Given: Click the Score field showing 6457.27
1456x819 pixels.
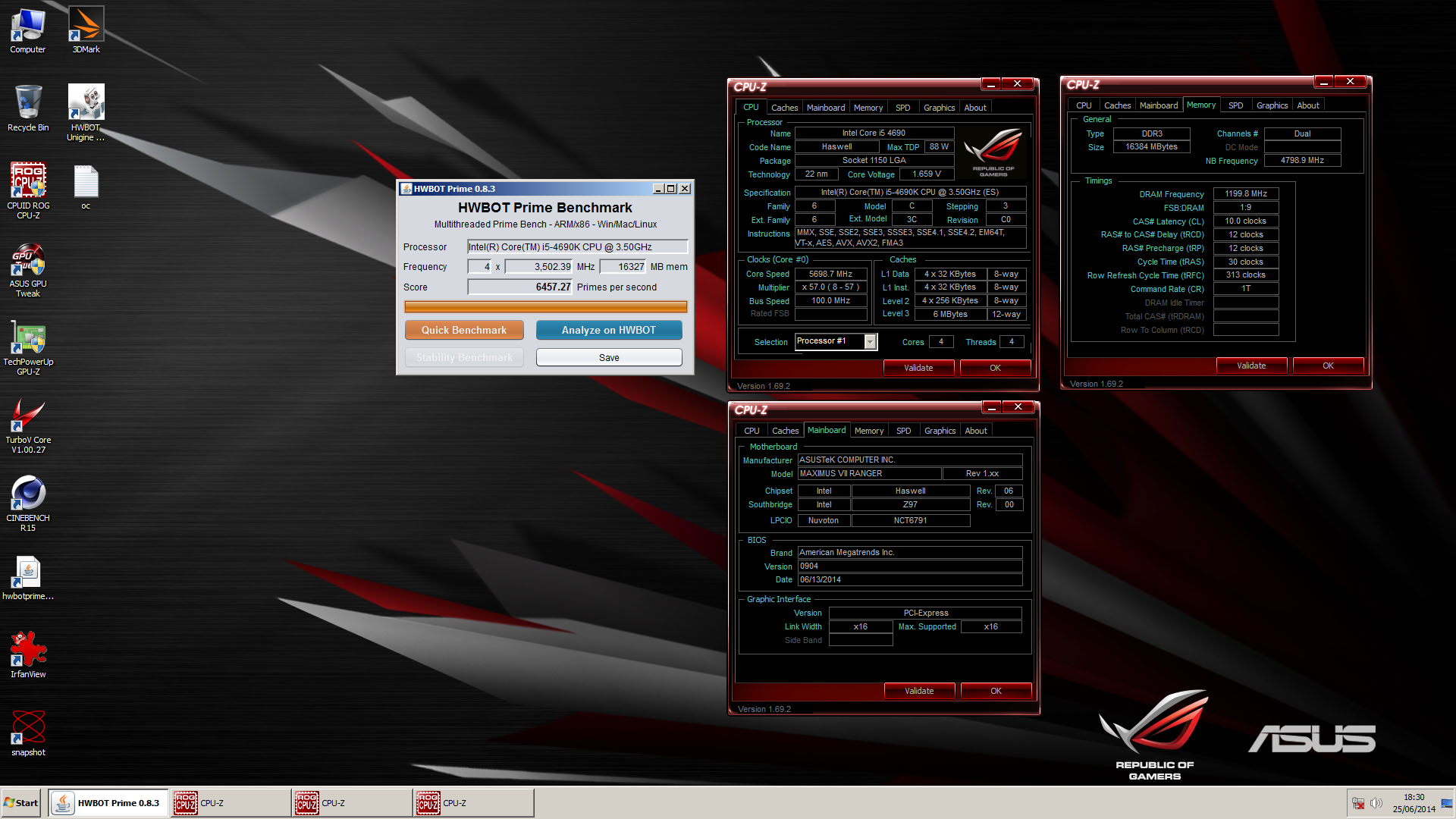Looking at the screenshot, I should [x=519, y=287].
